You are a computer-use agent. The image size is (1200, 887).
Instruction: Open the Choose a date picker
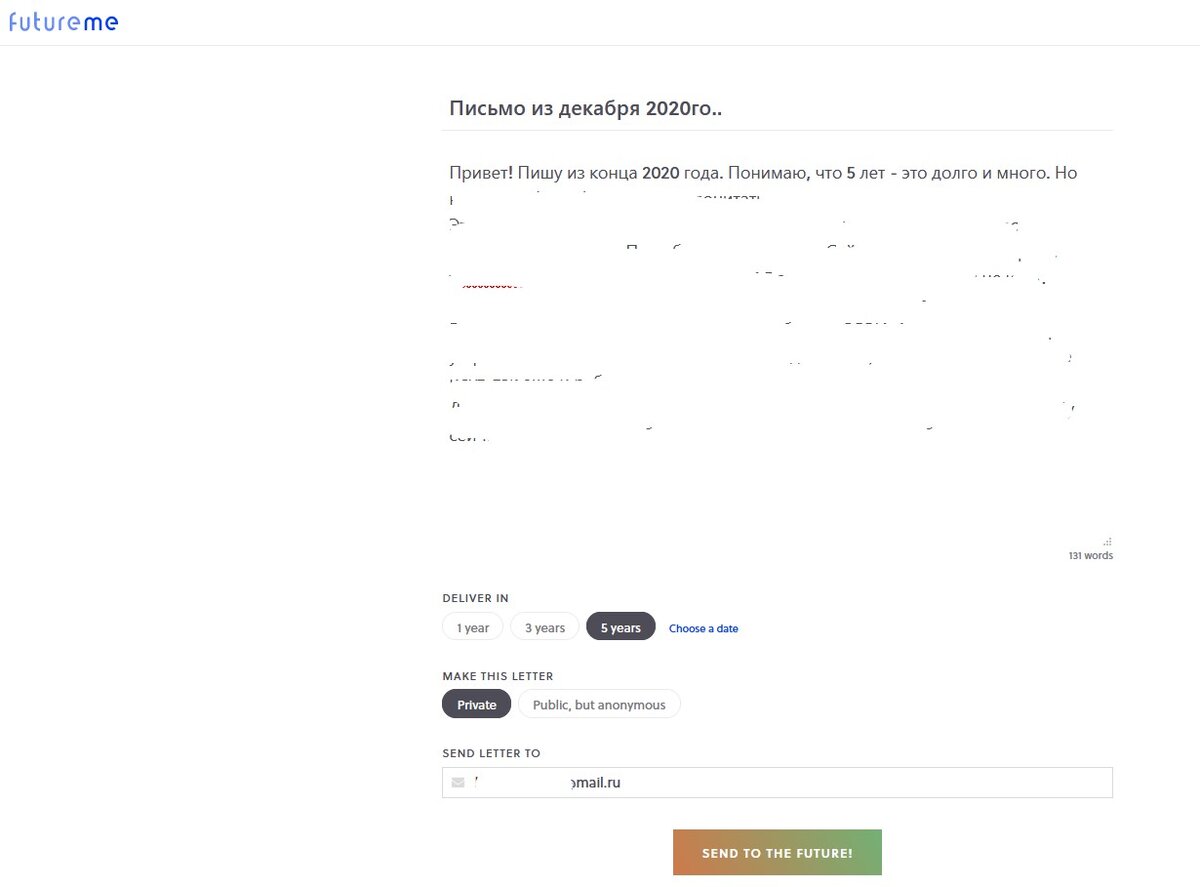point(704,629)
